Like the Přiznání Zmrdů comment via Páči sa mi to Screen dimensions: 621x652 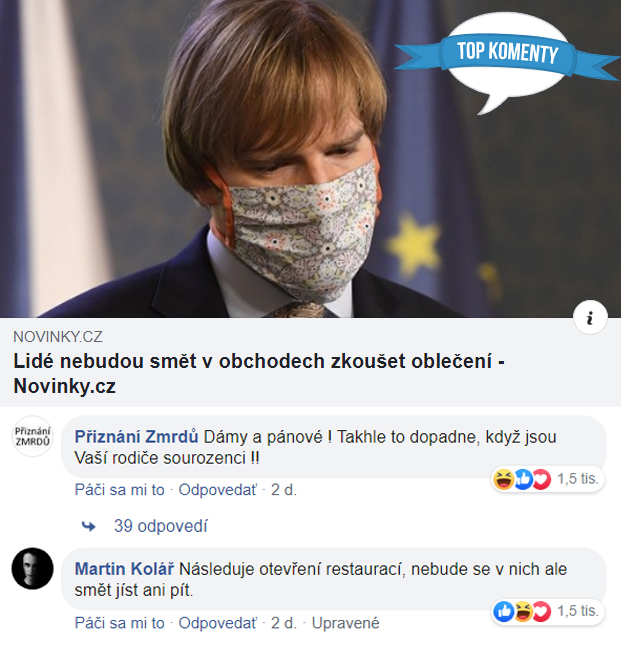click(x=119, y=490)
